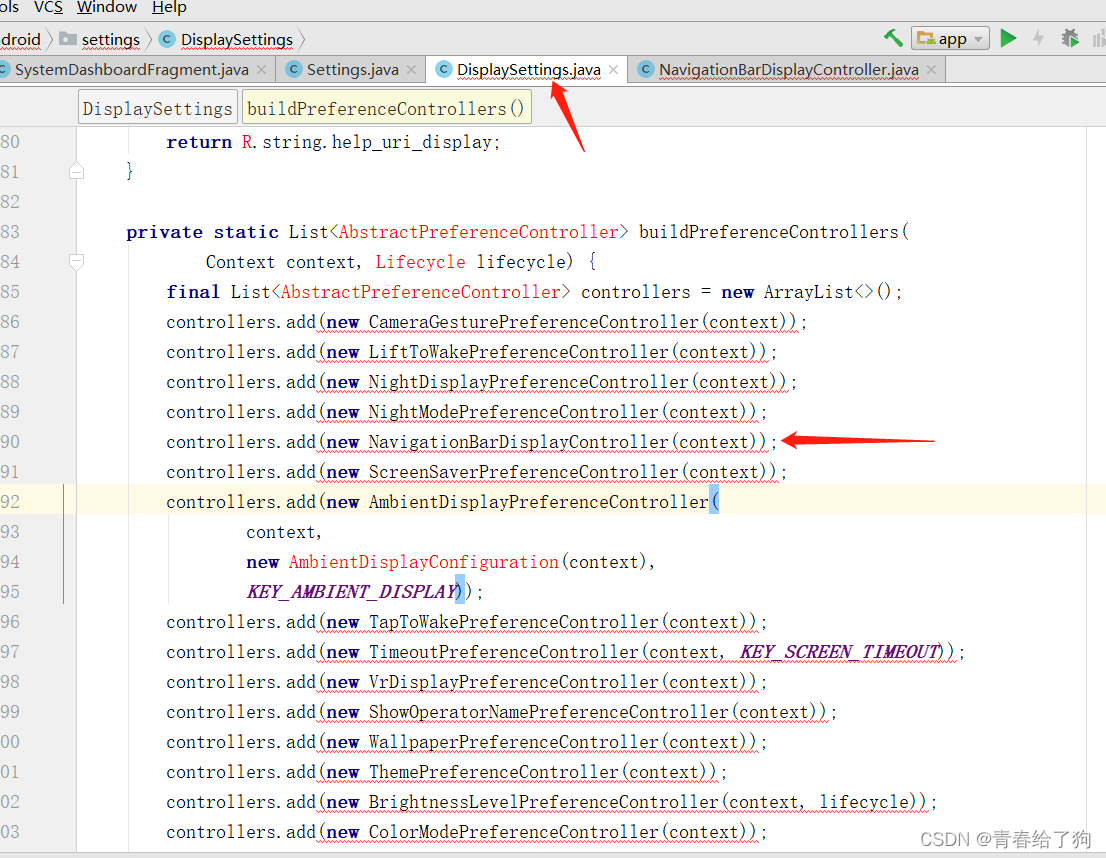Viewport: 1106px width, 858px height.
Task: Click the green hammer Build icon
Action: click(x=893, y=38)
